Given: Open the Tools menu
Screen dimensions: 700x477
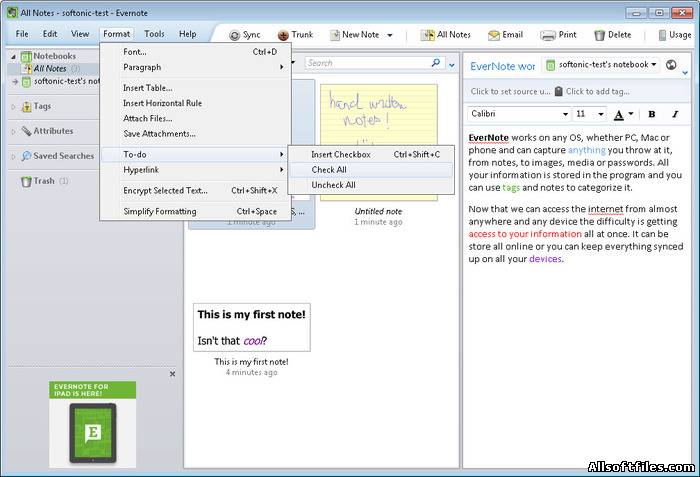Looking at the screenshot, I should coord(154,34).
